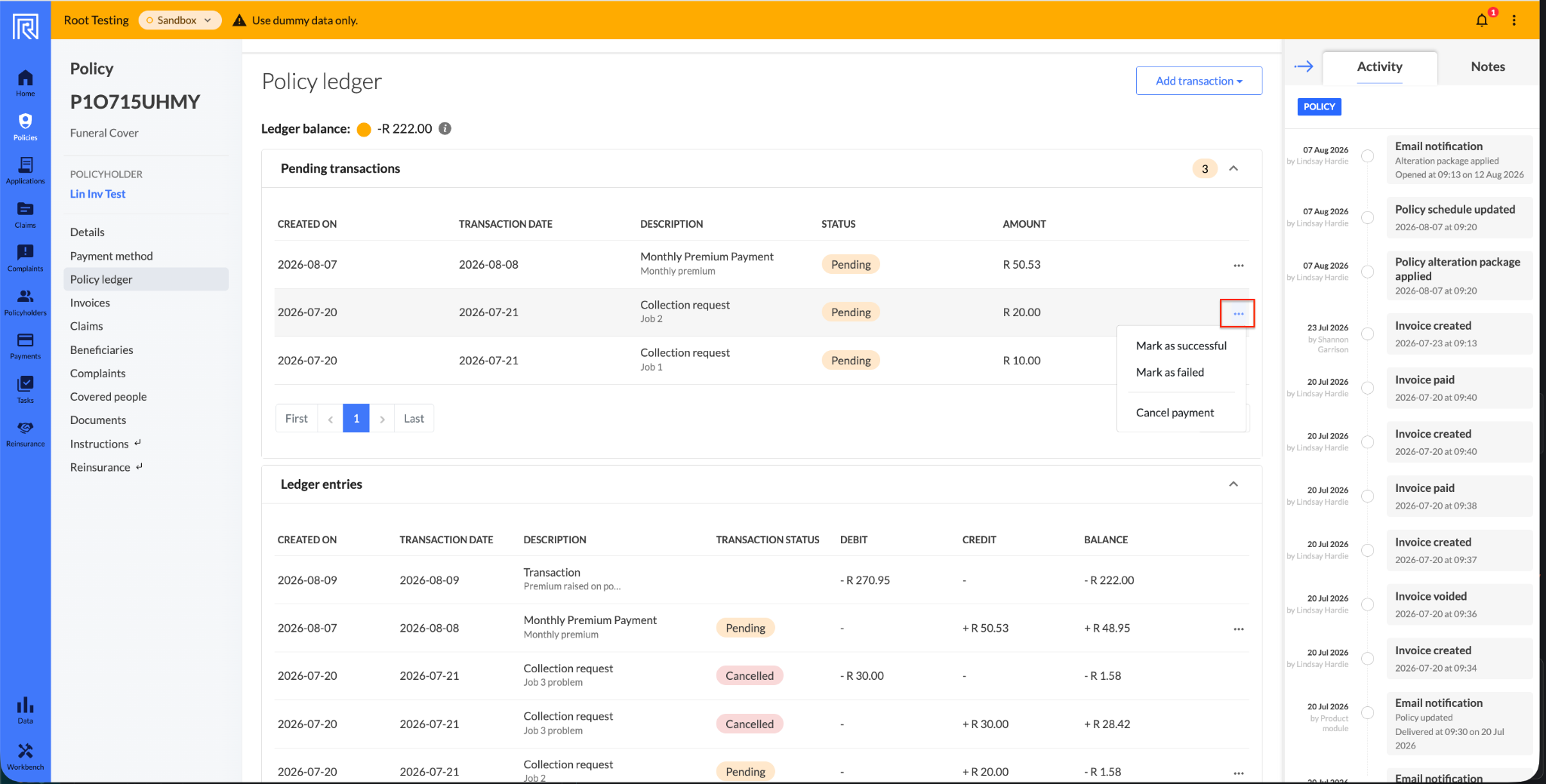Open the Add transaction dropdown

(x=1199, y=81)
